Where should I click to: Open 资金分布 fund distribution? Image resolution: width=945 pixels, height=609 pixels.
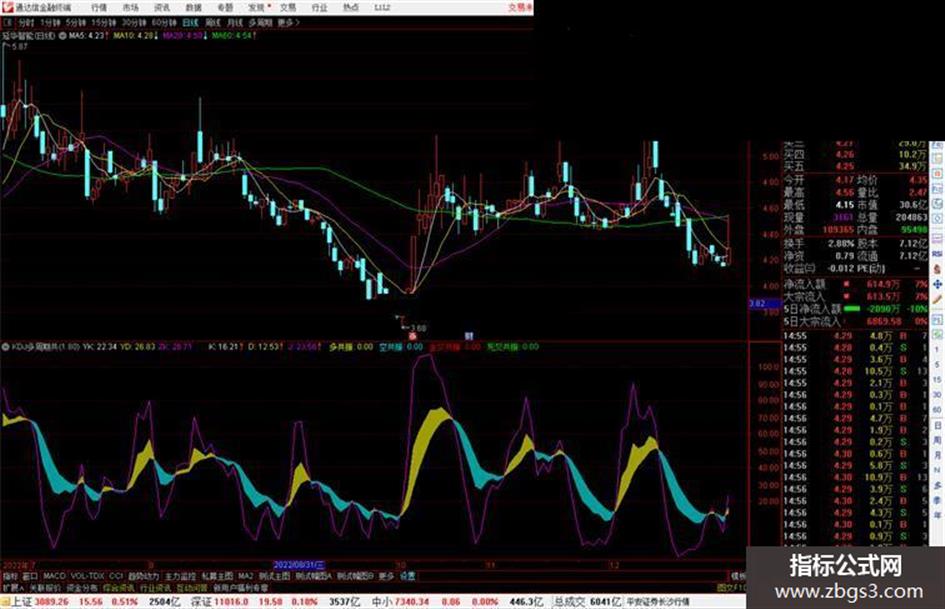(x=82, y=588)
